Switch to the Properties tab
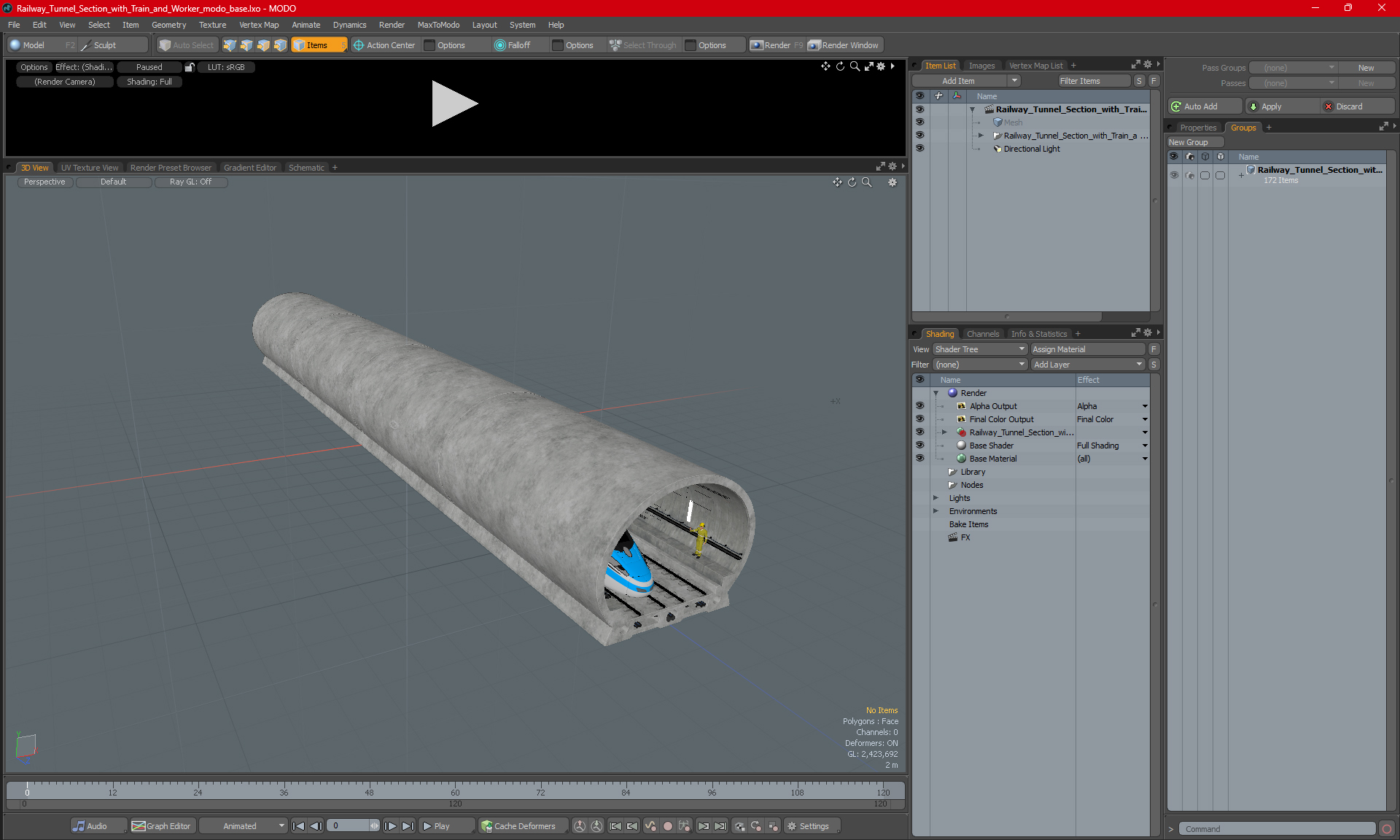The height and width of the screenshot is (840, 1400). 1198,128
